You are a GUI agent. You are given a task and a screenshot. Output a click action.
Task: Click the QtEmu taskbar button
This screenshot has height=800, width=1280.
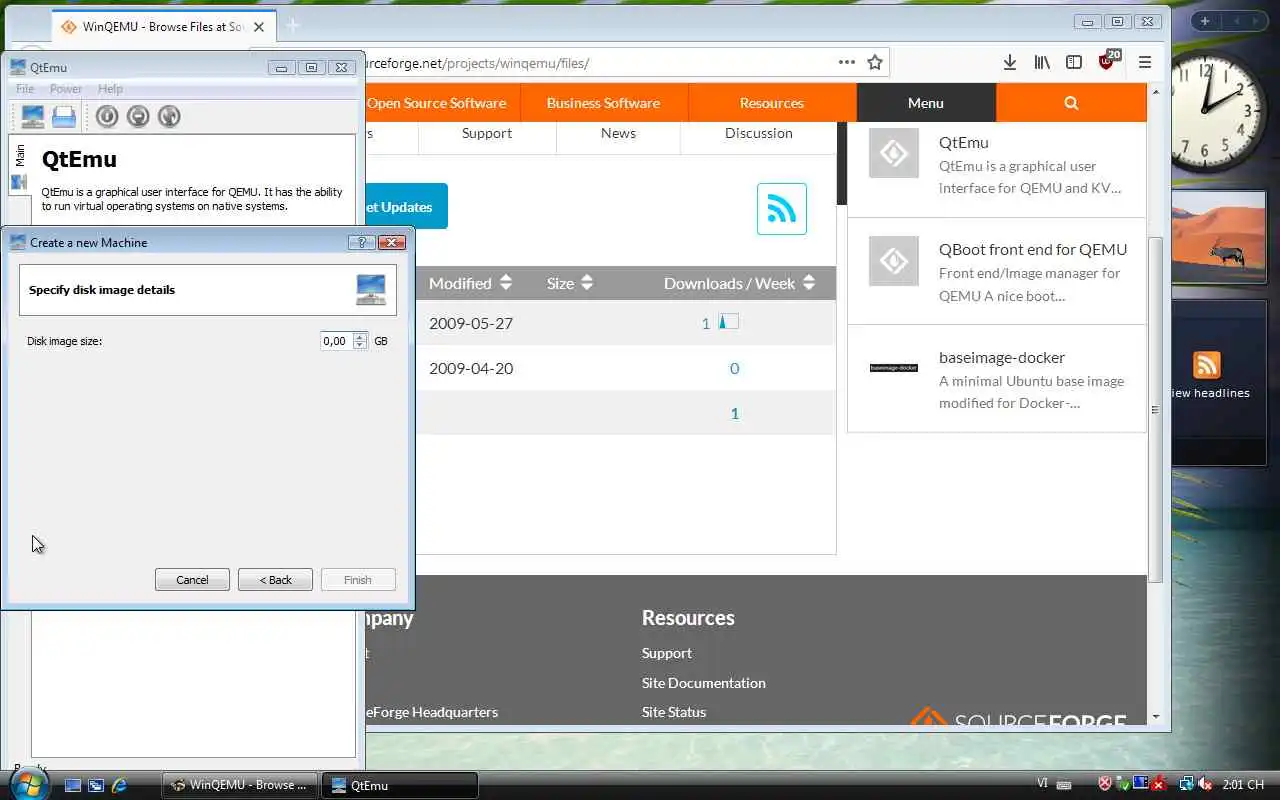point(400,785)
